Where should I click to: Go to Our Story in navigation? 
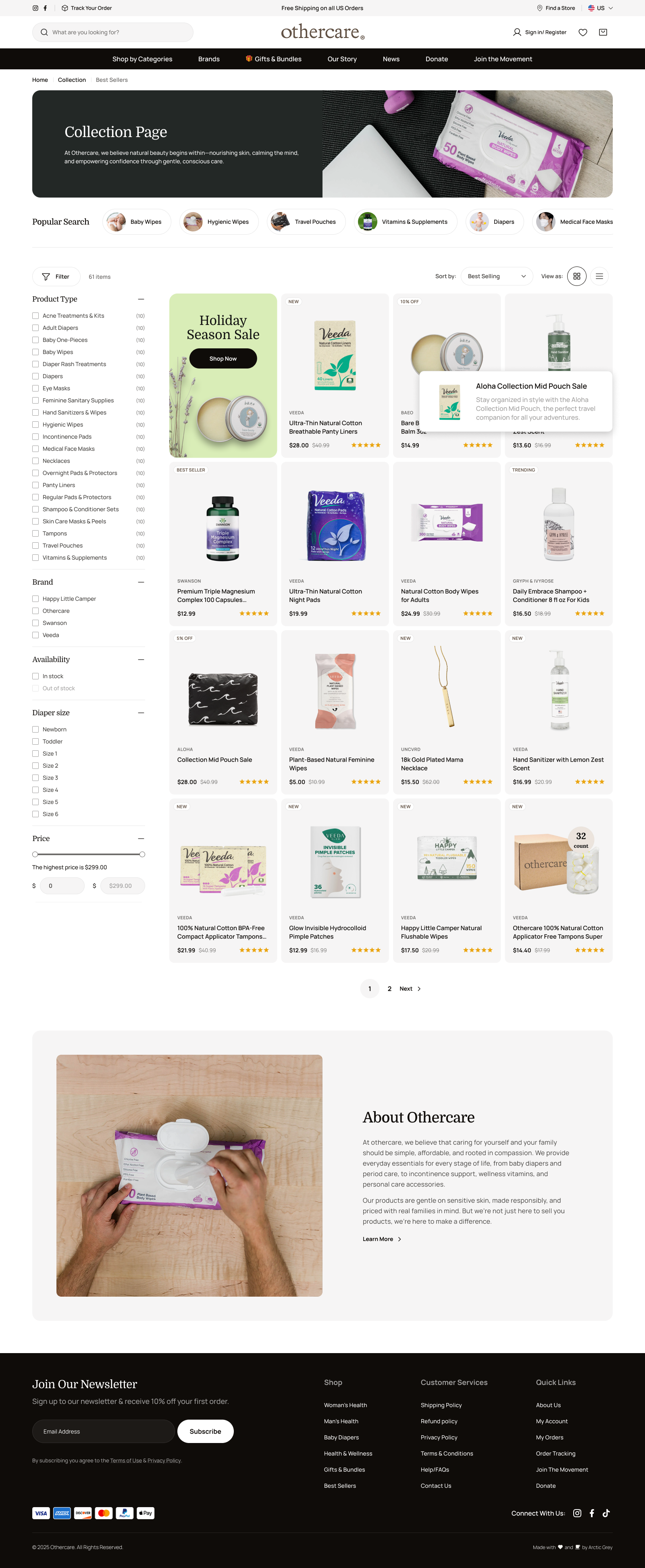[x=342, y=59]
